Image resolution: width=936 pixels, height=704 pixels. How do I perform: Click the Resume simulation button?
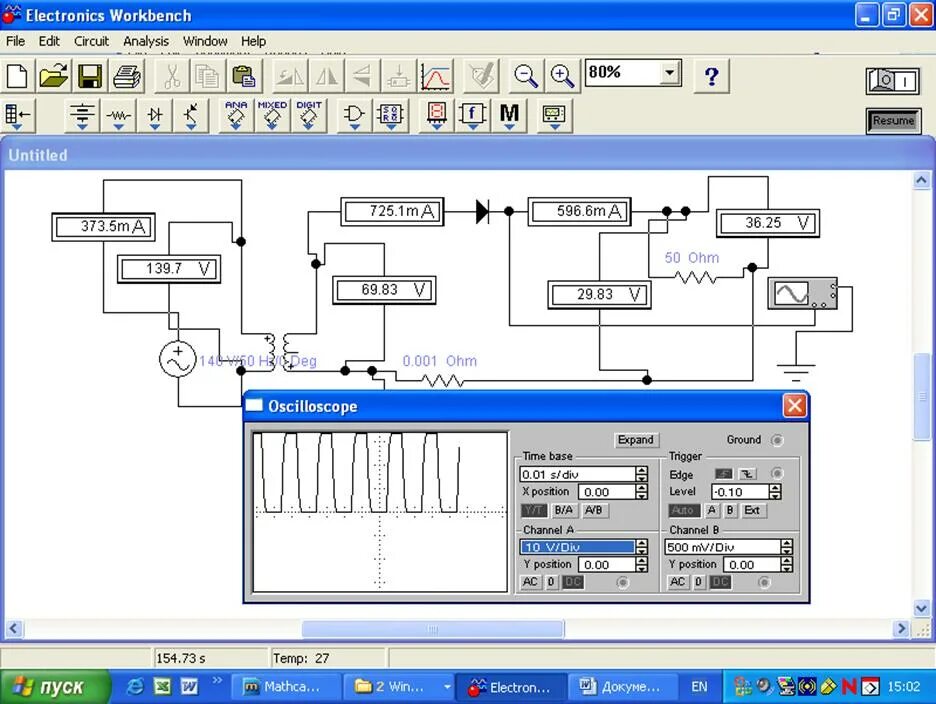[893, 121]
